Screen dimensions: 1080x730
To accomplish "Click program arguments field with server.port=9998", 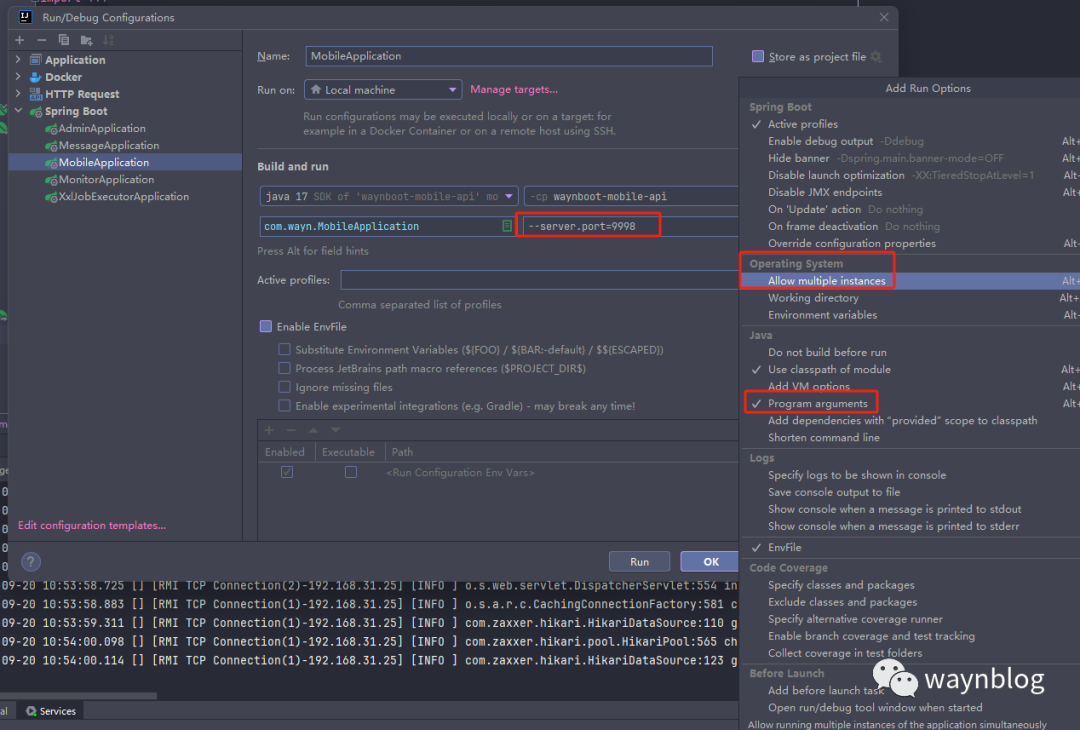I will pyautogui.click(x=630, y=226).
